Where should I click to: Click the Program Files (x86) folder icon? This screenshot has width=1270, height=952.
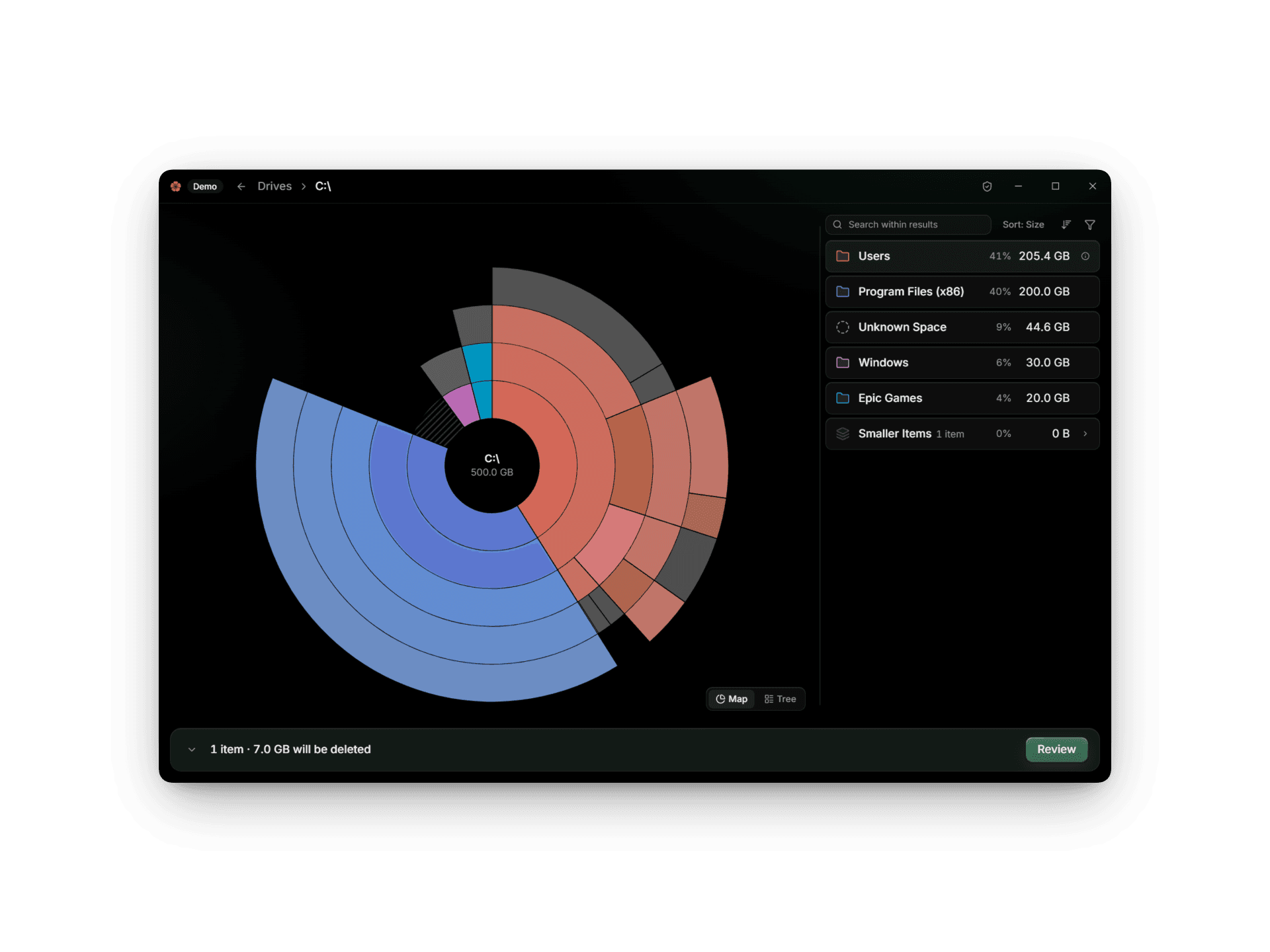click(x=843, y=292)
